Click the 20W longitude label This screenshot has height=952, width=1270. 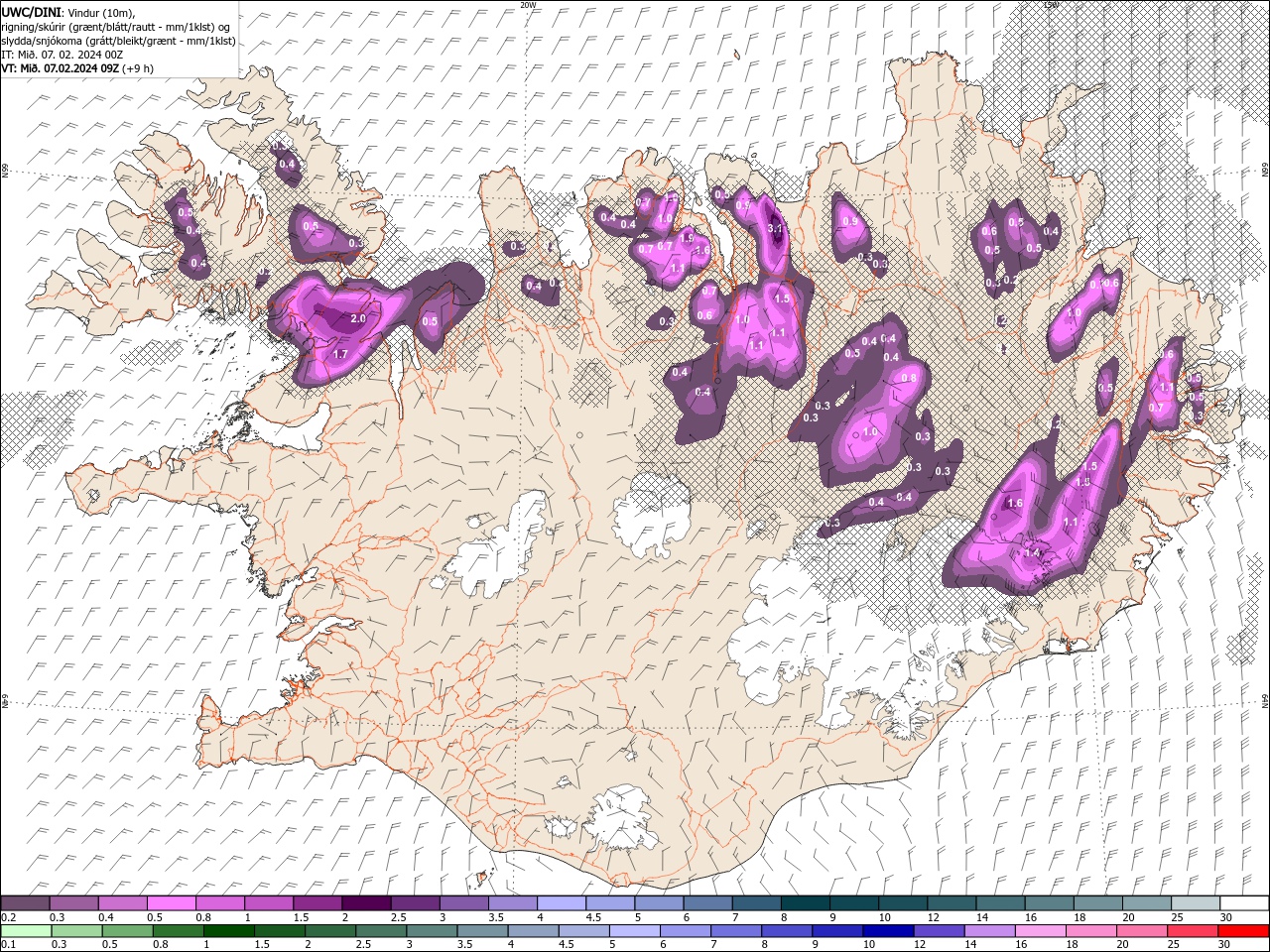coord(528,5)
